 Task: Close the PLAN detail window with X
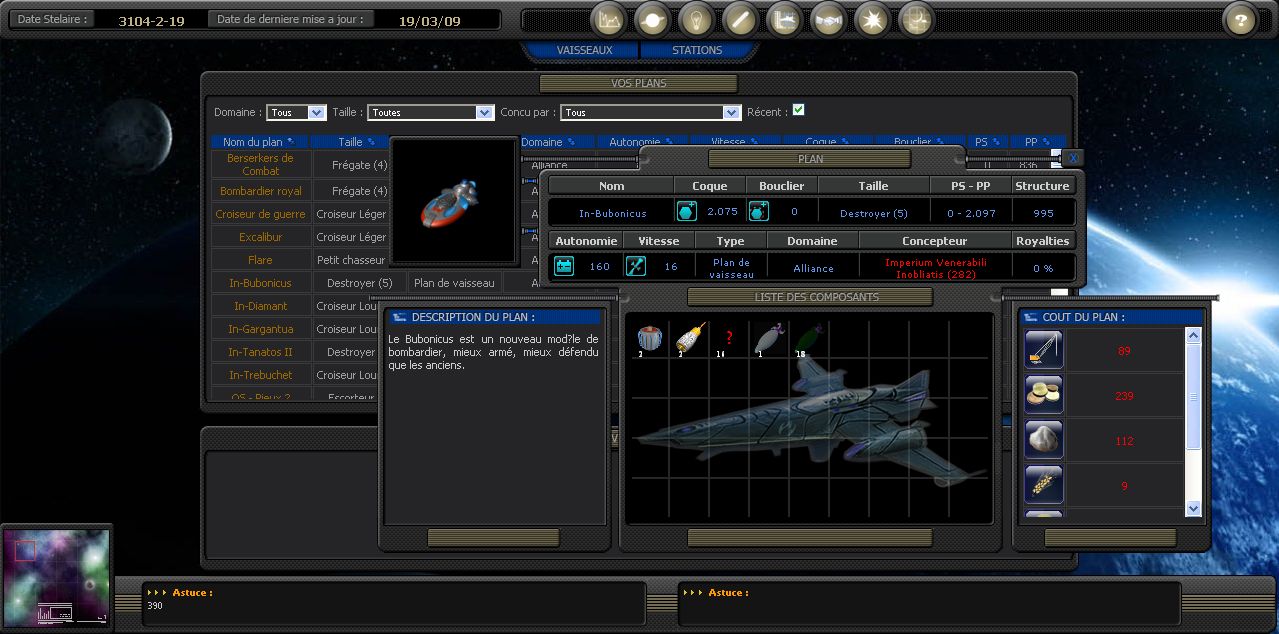coord(1072,158)
